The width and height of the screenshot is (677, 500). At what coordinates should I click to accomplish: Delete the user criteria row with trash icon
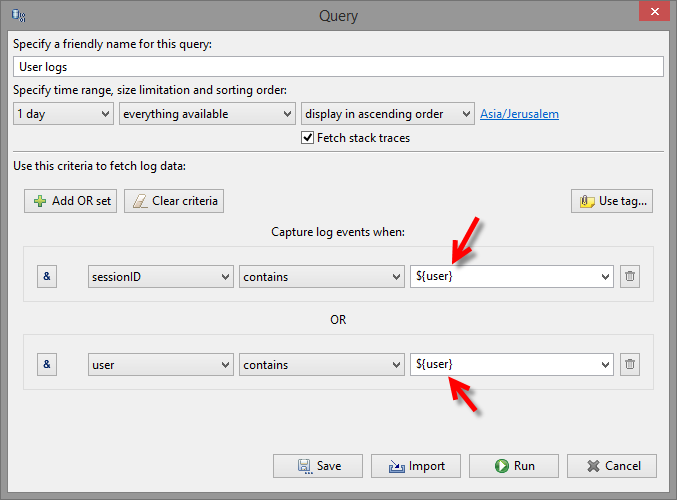coord(630,364)
